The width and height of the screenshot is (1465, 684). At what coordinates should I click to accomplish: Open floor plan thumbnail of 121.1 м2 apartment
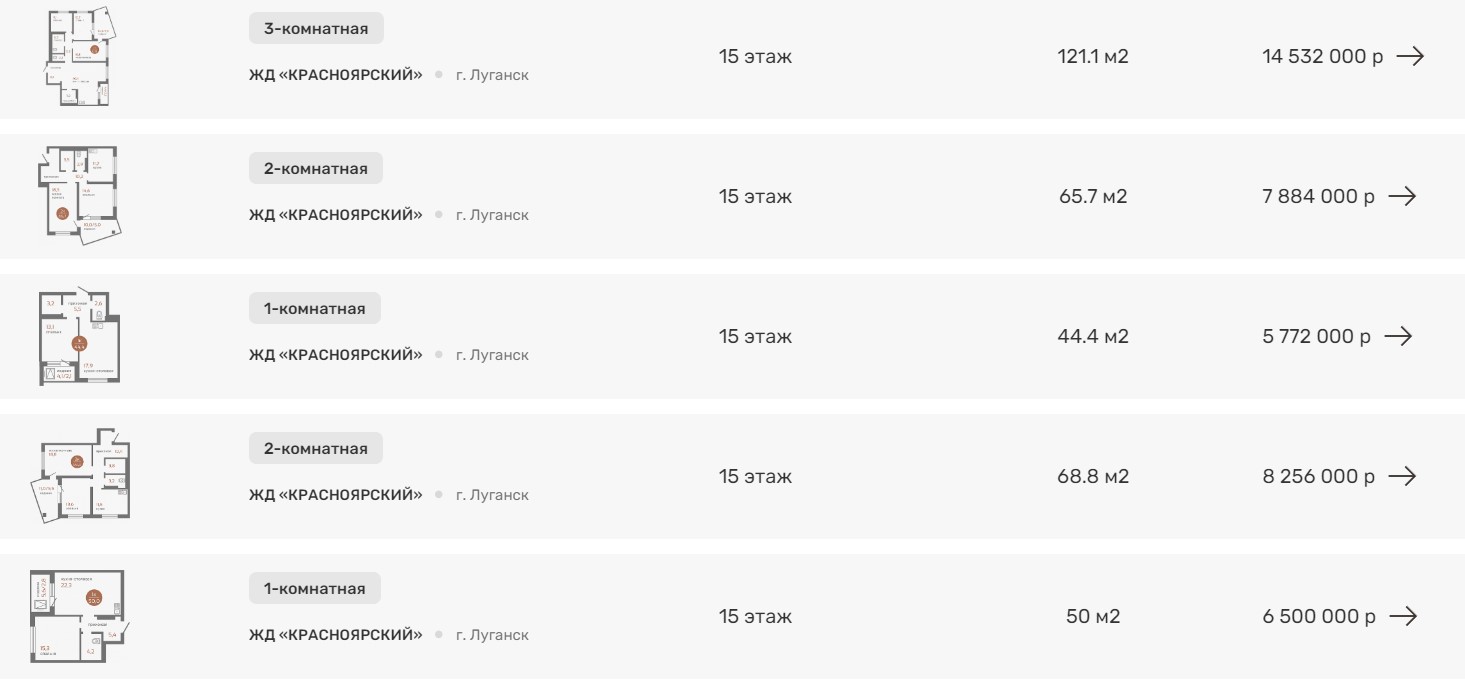point(80,57)
